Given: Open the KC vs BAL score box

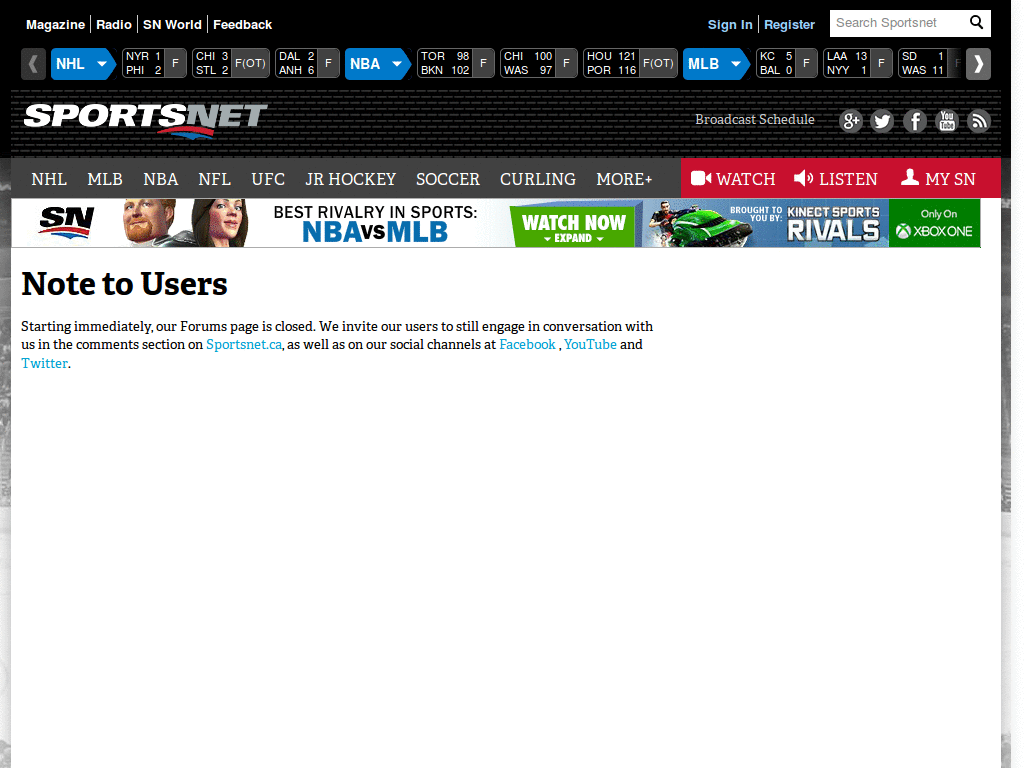Looking at the screenshot, I should [786, 63].
